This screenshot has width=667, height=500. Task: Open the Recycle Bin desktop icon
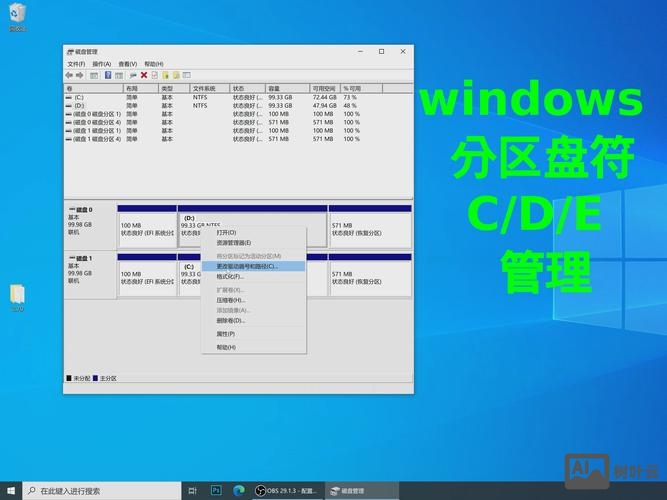pyautogui.click(x=16, y=17)
